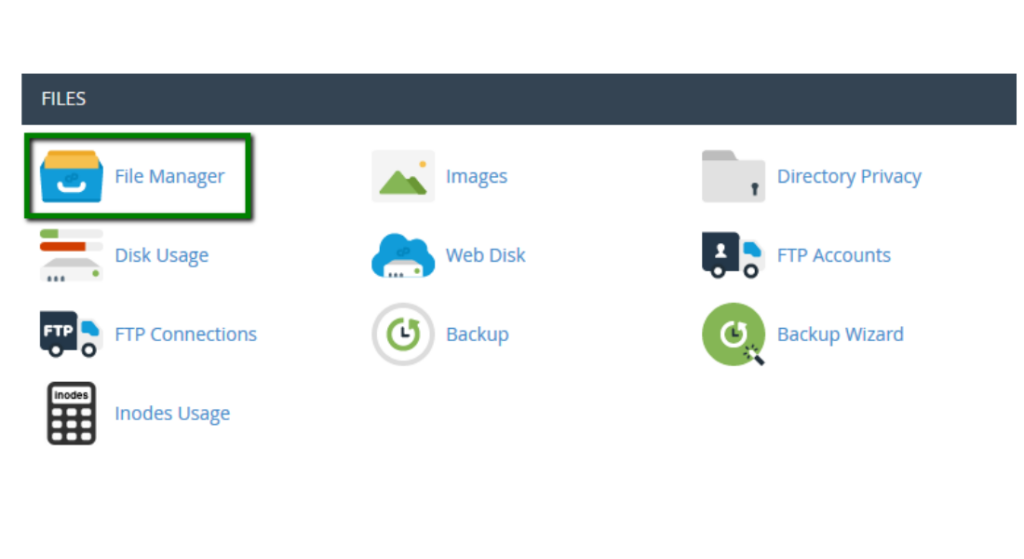Click the green Backup Wizard icon
This screenshot has width=1024, height=559.
(733, 334)
